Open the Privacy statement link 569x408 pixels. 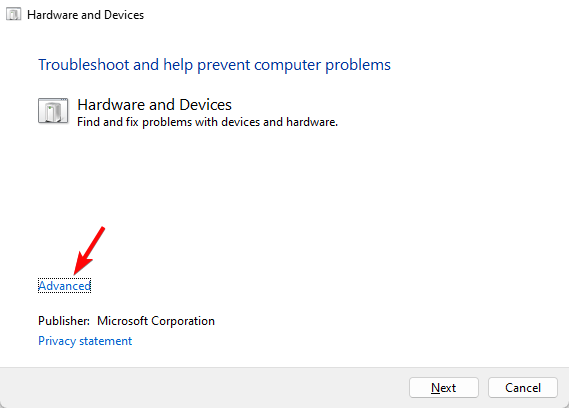pyautogui.click(x=85, y=341)
